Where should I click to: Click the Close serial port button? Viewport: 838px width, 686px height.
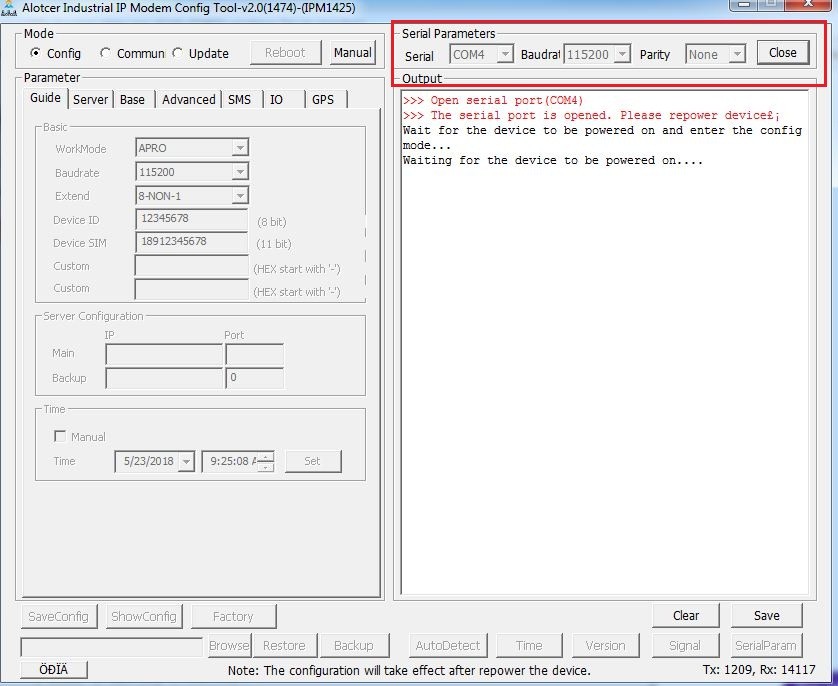pos(783,52)
